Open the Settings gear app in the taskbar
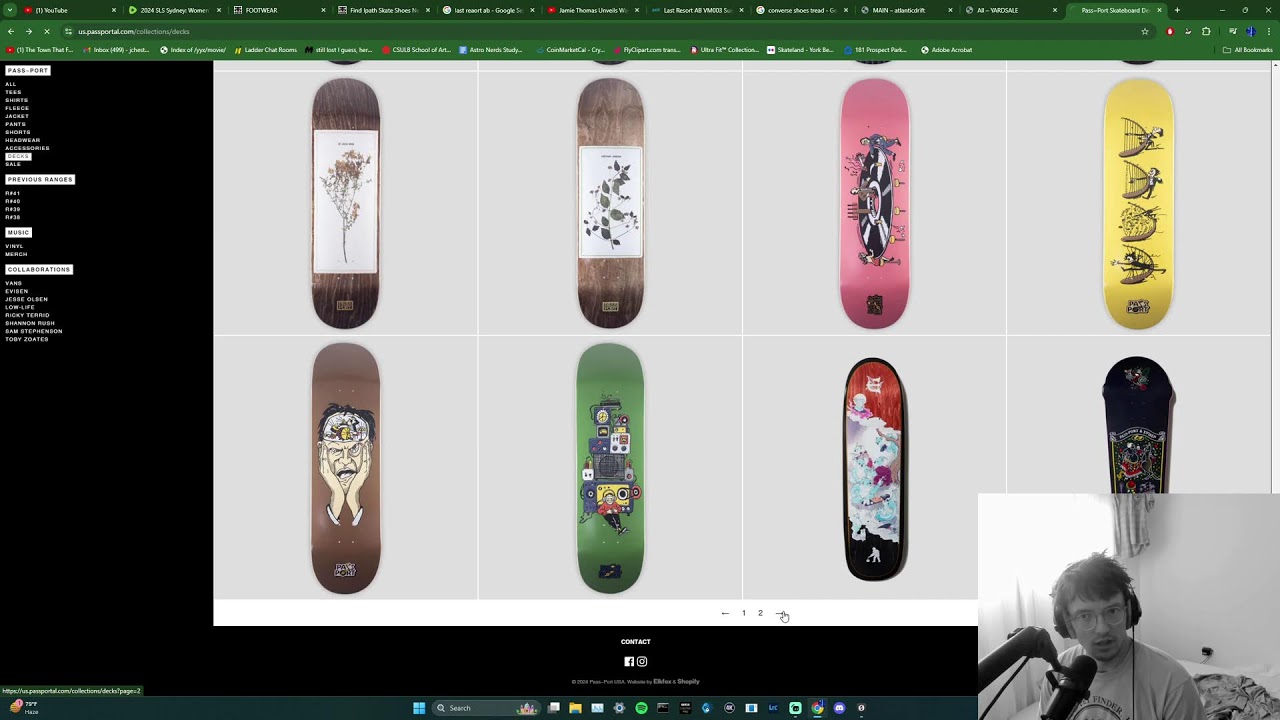The height and width of the screenshot is (720, 1280). tap(619, 708)
